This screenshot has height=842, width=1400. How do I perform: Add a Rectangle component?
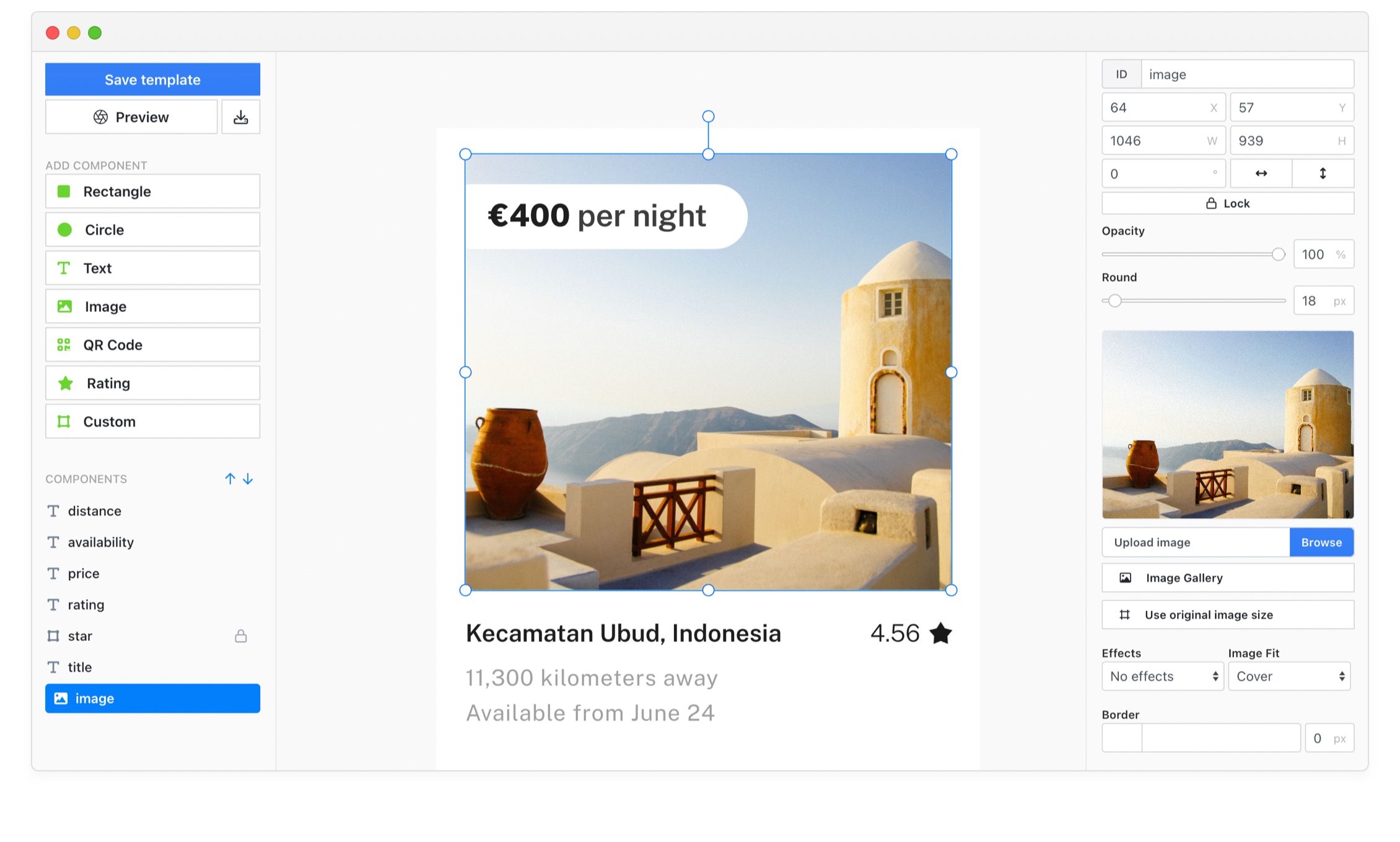pyautogui.click(x=152, y=191)
